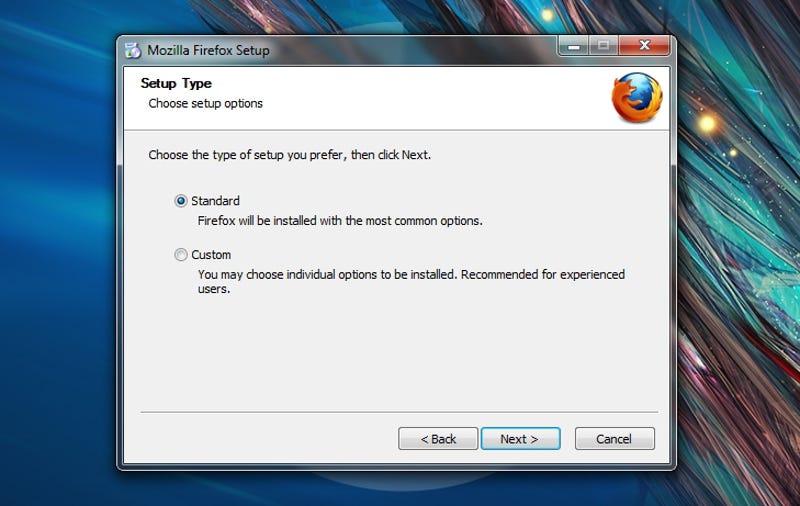Screen dimensions: 800x506
Task: Click the greyed-out maximize button
Action: (x=604, y=46)
